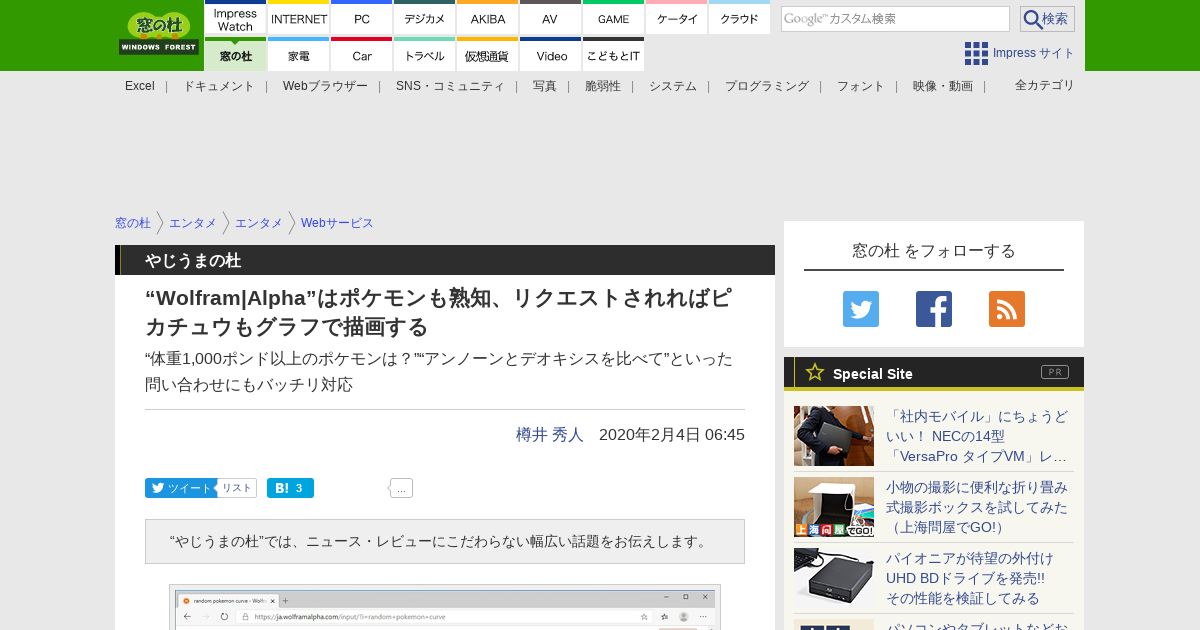
Task: Go to the SNS・コミュニティ category
Action: [450, 86]
